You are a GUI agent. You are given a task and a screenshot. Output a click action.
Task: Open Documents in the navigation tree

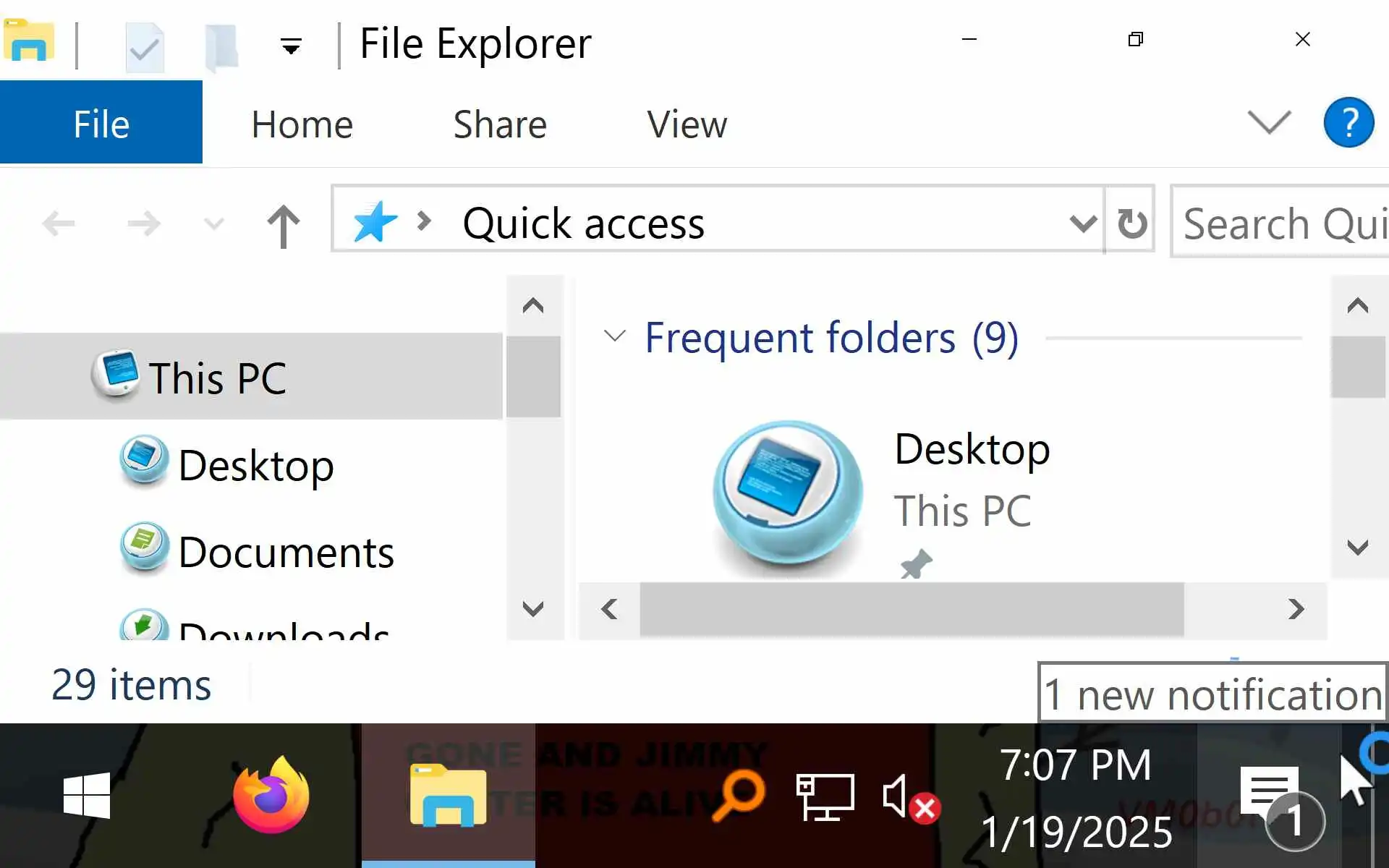pyautogui.click(x=285, y=553)
